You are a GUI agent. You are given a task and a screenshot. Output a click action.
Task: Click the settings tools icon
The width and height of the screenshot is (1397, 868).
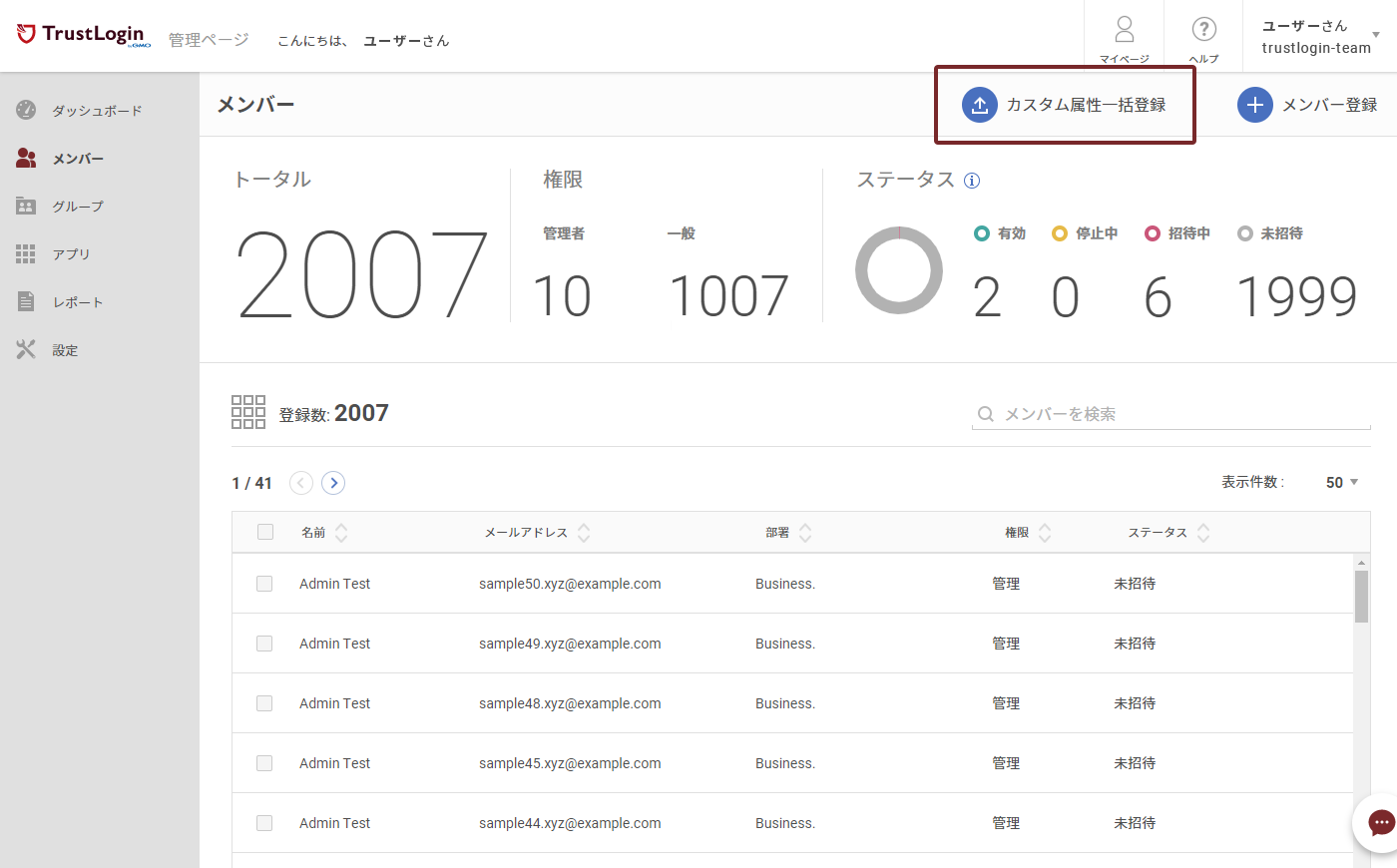coord(26,349)
